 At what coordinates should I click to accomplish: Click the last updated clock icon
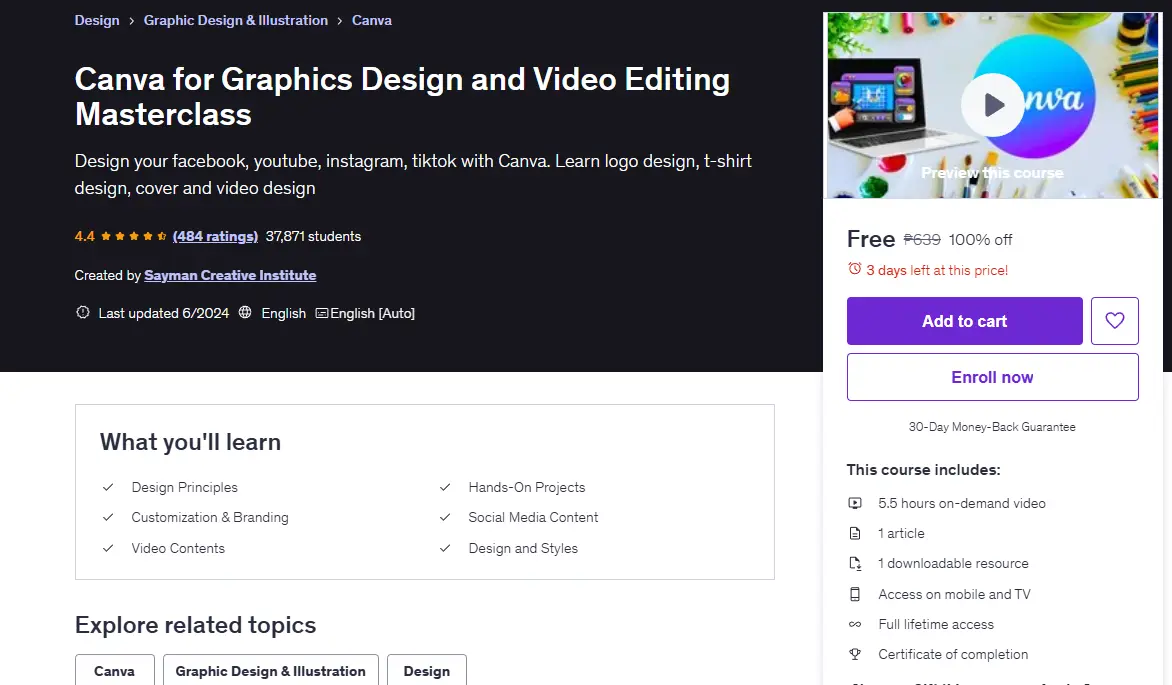click(x=83, y=313)
